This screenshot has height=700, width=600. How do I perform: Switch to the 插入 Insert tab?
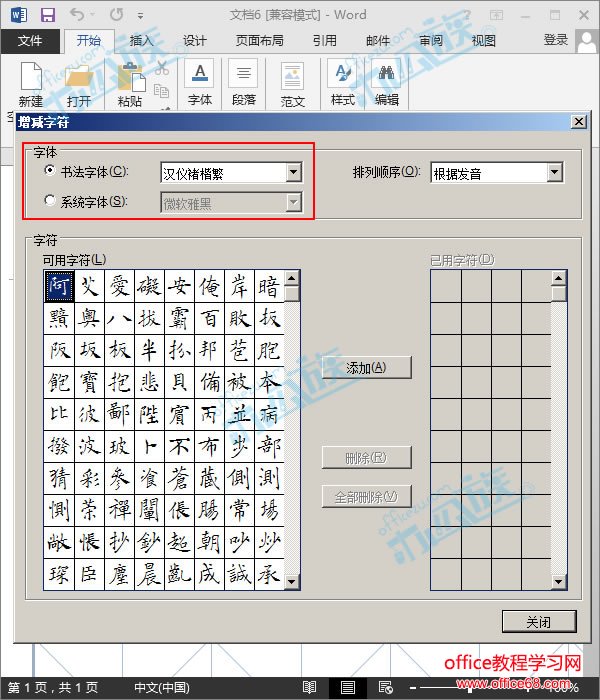tap(142, 41)
